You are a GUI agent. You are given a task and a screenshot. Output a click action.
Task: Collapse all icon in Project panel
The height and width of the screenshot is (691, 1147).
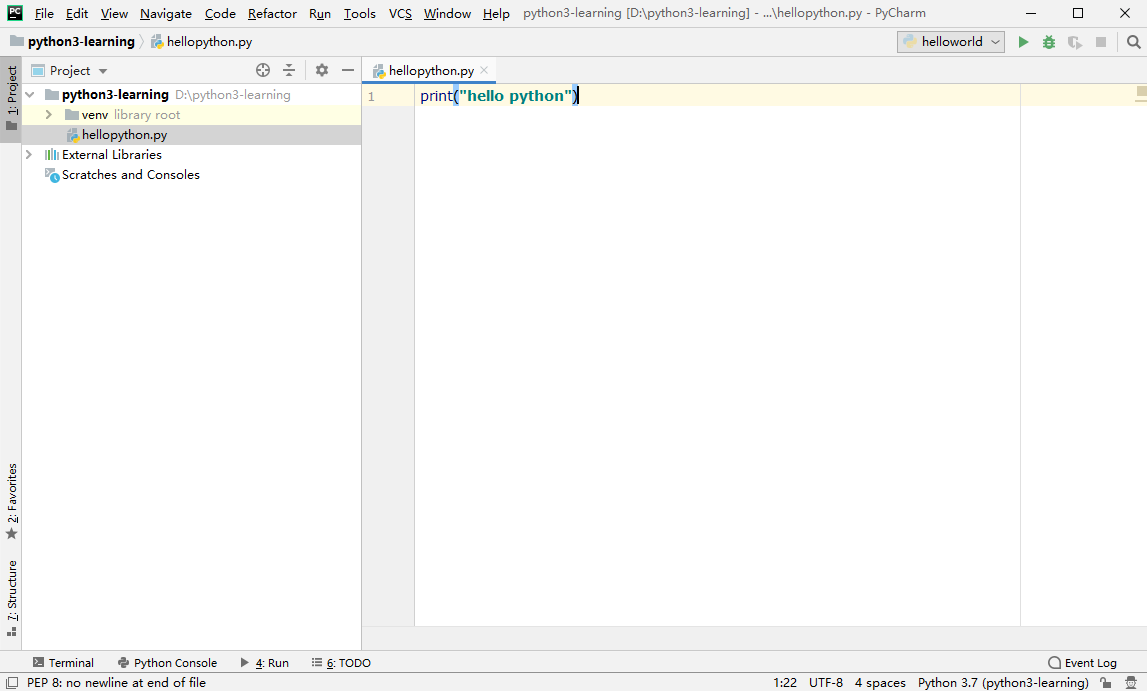pos(289,70)
